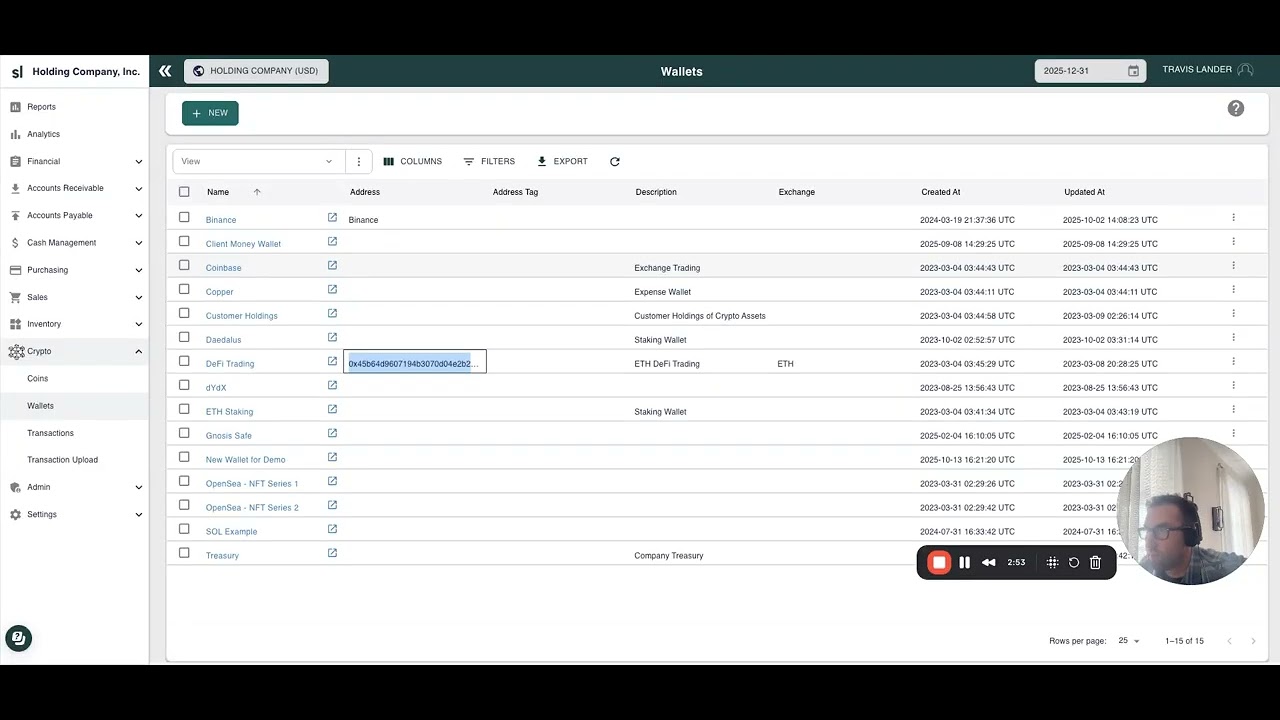Viewport: 1280px width, 720px height.
Task: Check the Client Money Wallet checkbox
Action: coord(184,241)
